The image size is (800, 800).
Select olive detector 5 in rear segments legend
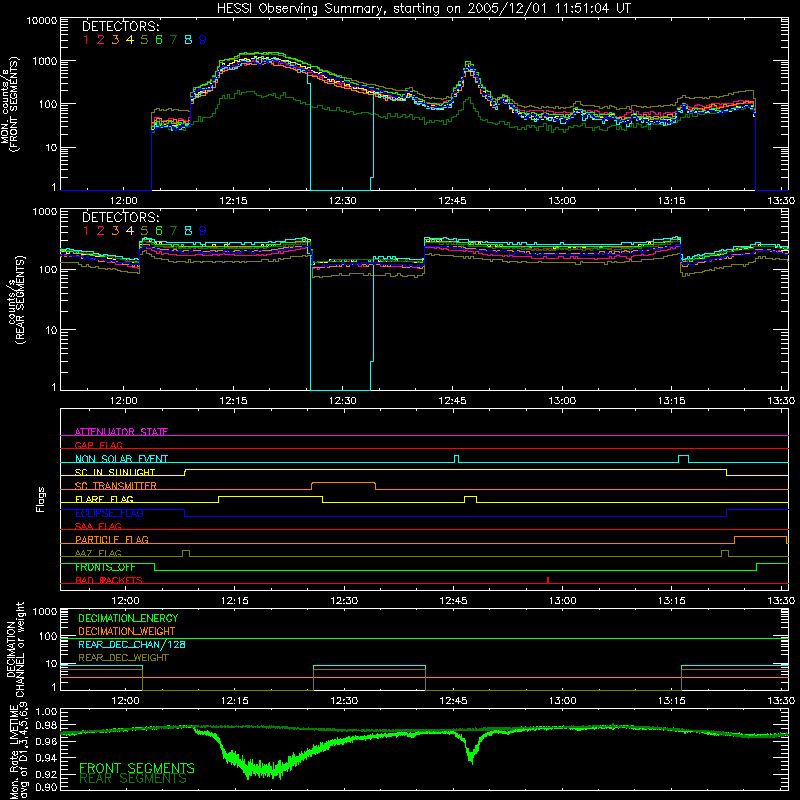pos(144,231)
